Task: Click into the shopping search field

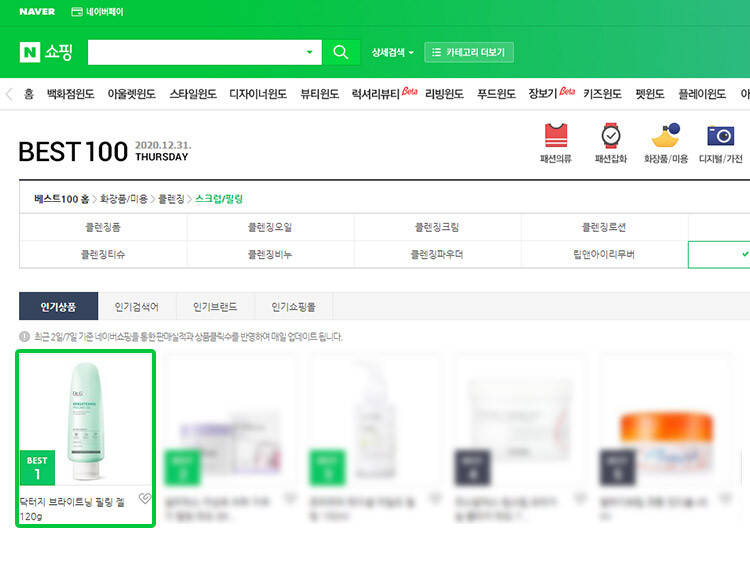Action: tap(195, 52)
